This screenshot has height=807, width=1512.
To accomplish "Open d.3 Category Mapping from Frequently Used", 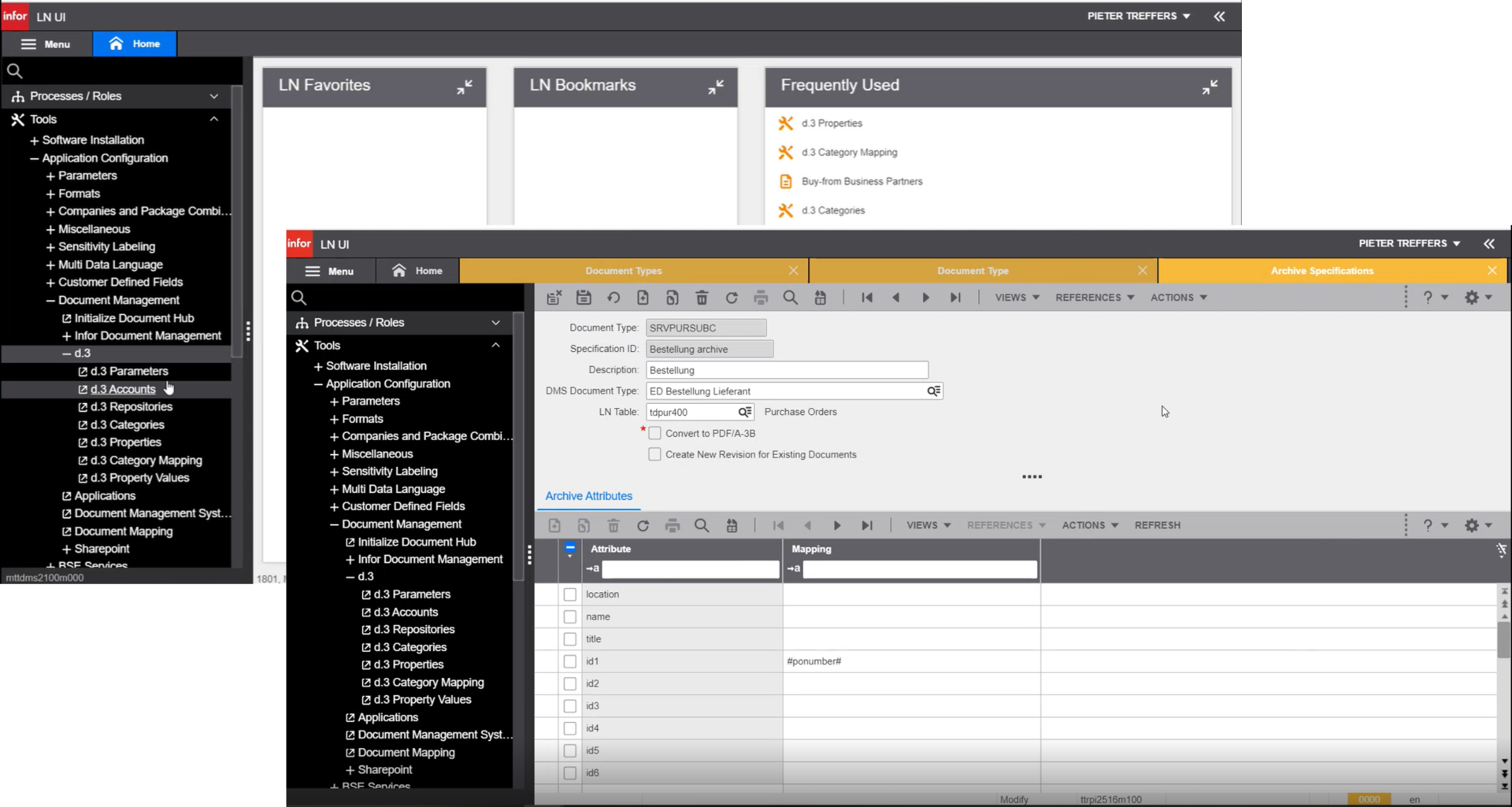I will pos(849,152).
